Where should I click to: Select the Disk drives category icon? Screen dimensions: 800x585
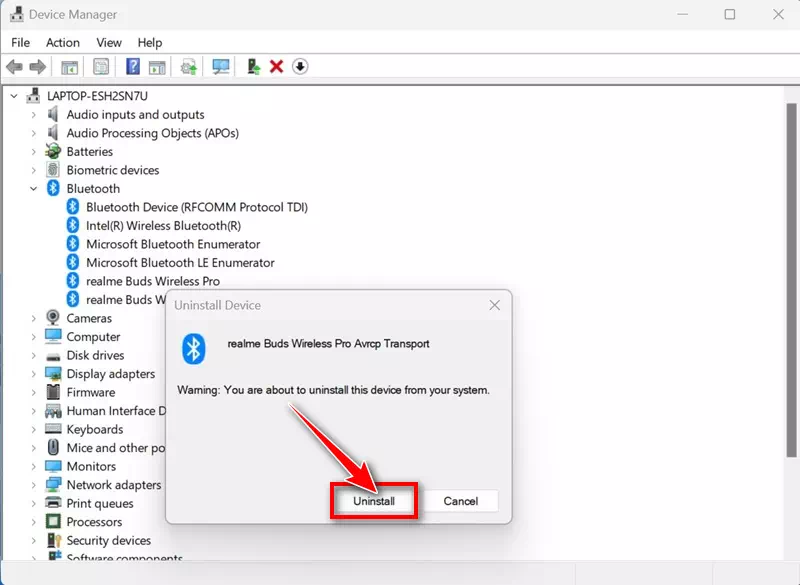point(53,356)
